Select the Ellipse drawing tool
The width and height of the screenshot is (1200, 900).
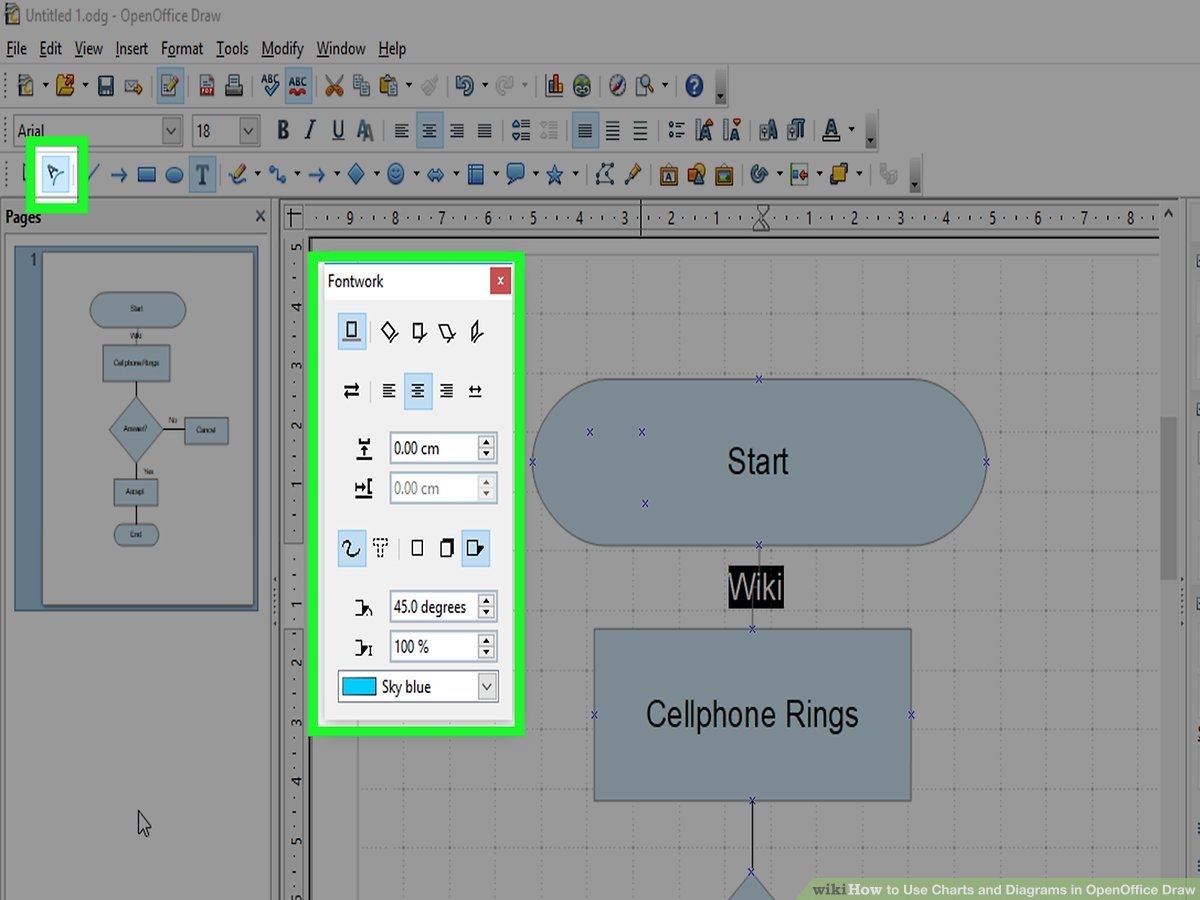[x=174, y=175]
